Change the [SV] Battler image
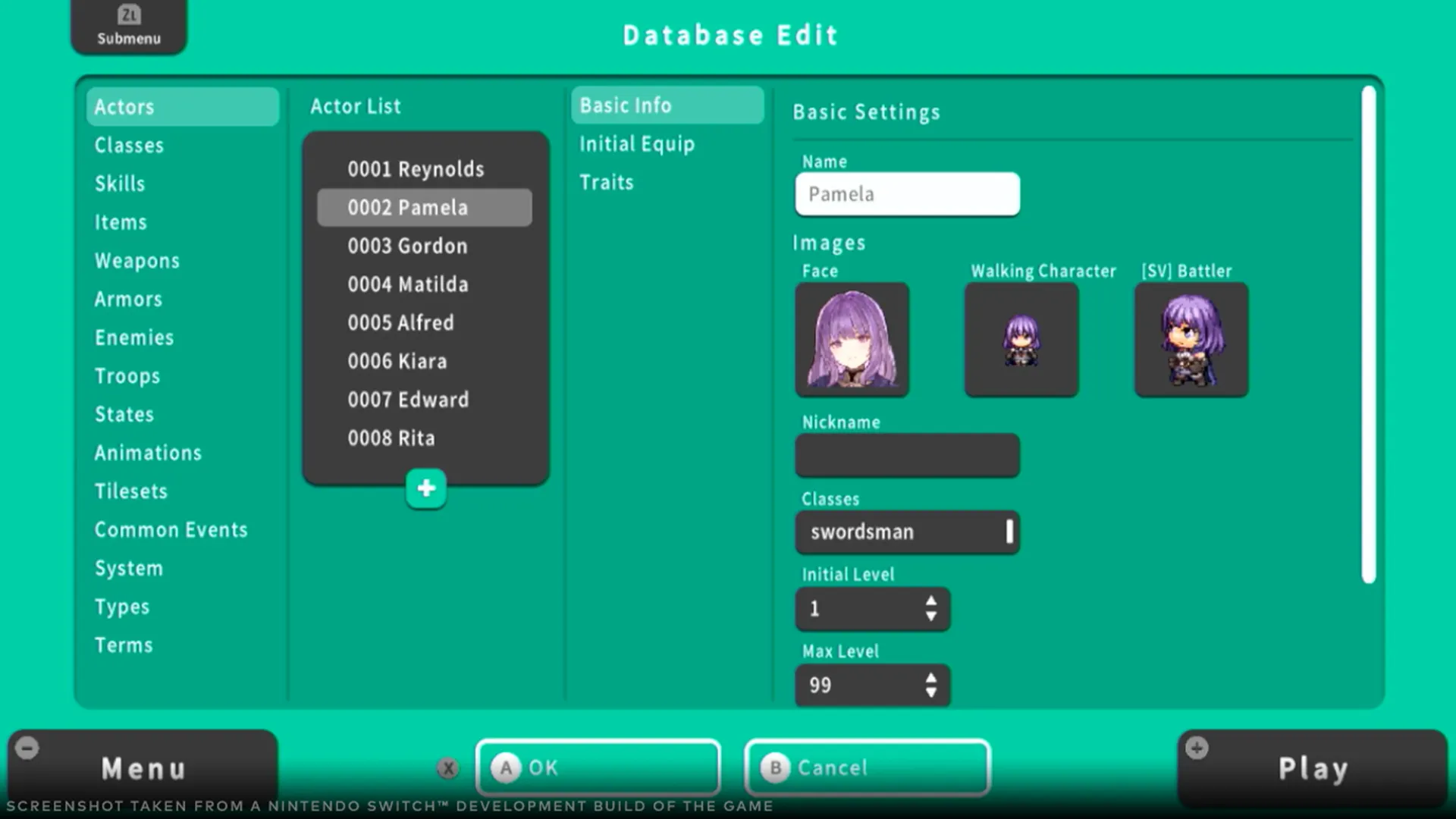The width and height of the screenshot is (1456, 819). 1191,340
